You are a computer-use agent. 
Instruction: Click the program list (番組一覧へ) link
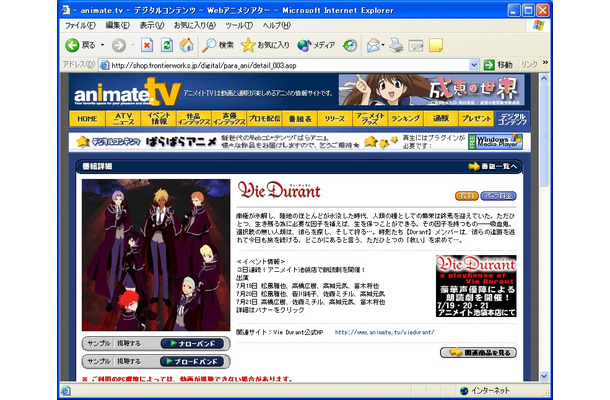[x=493, y=167]
